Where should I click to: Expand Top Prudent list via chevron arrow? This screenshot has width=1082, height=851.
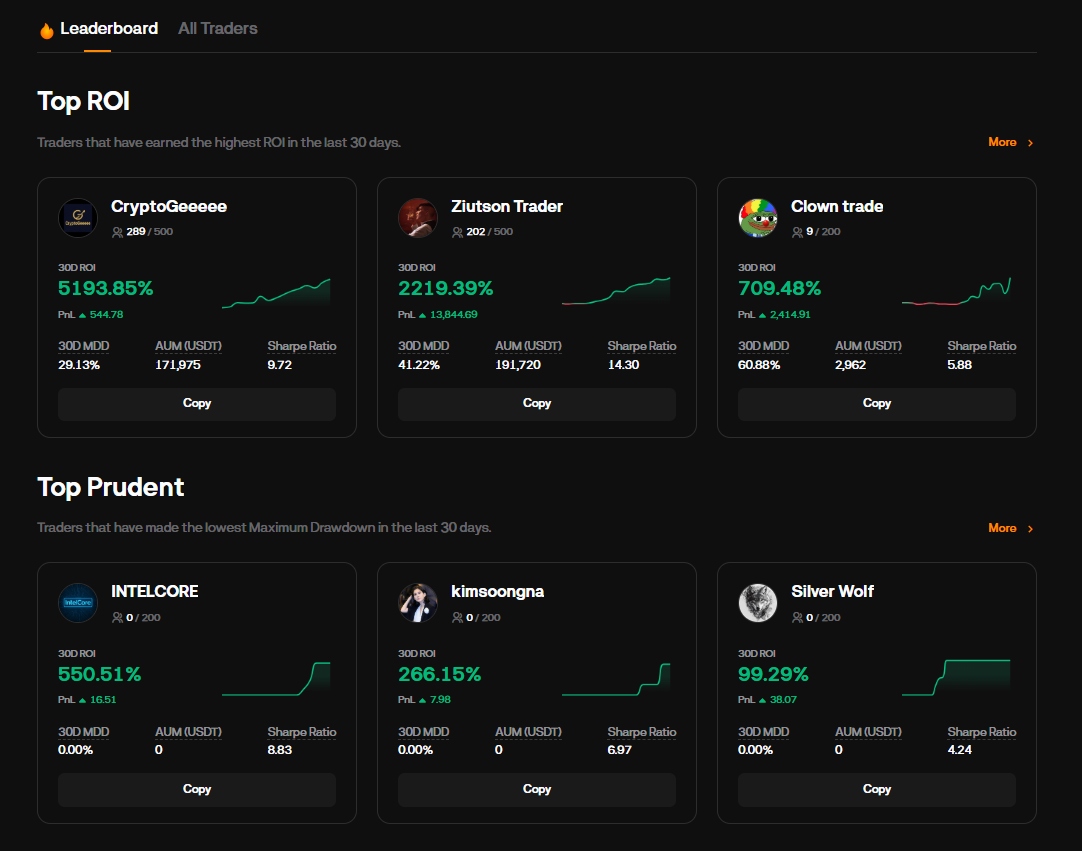1030,529
